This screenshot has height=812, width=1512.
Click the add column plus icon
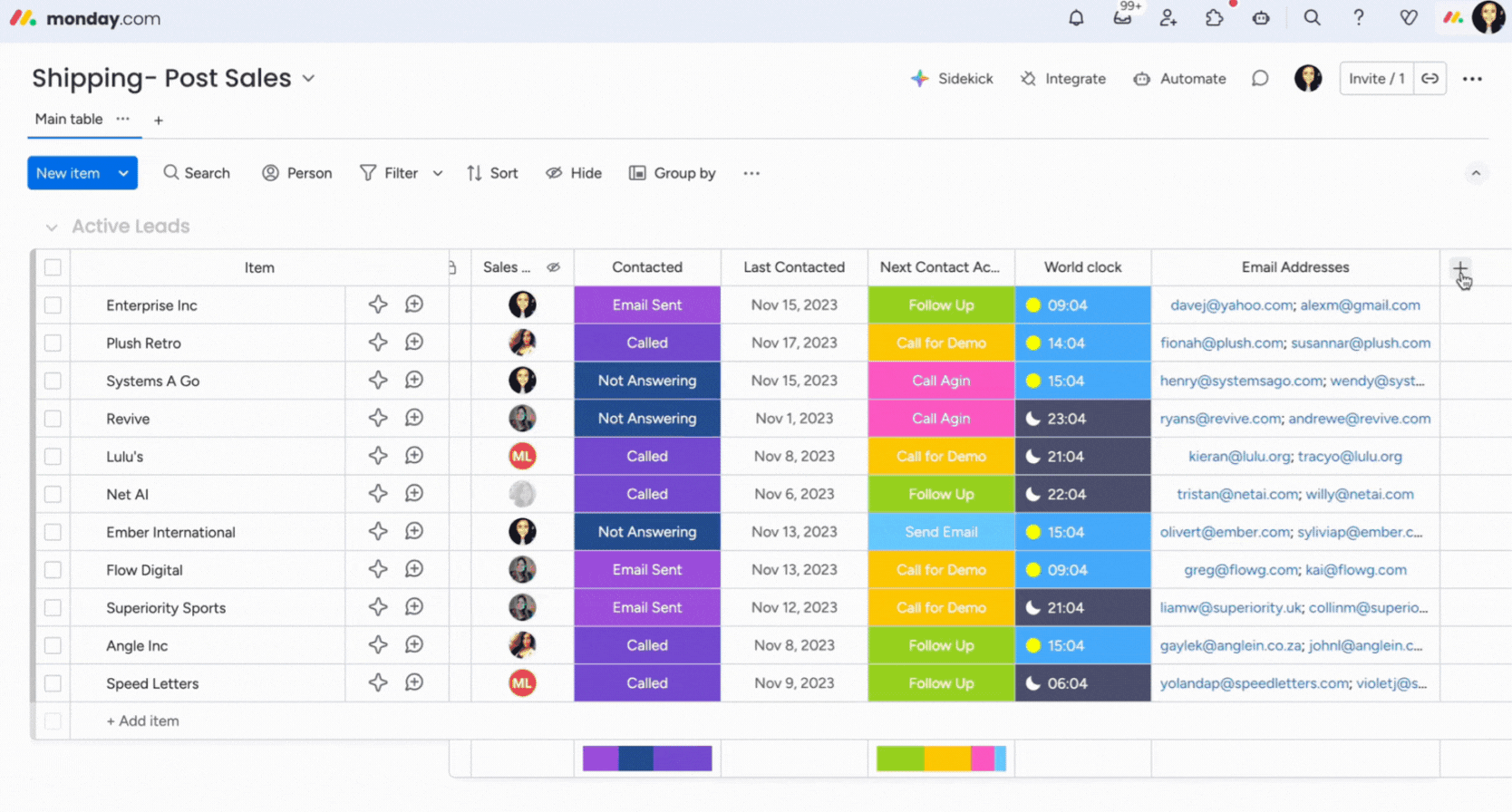tap(1459, 269)
